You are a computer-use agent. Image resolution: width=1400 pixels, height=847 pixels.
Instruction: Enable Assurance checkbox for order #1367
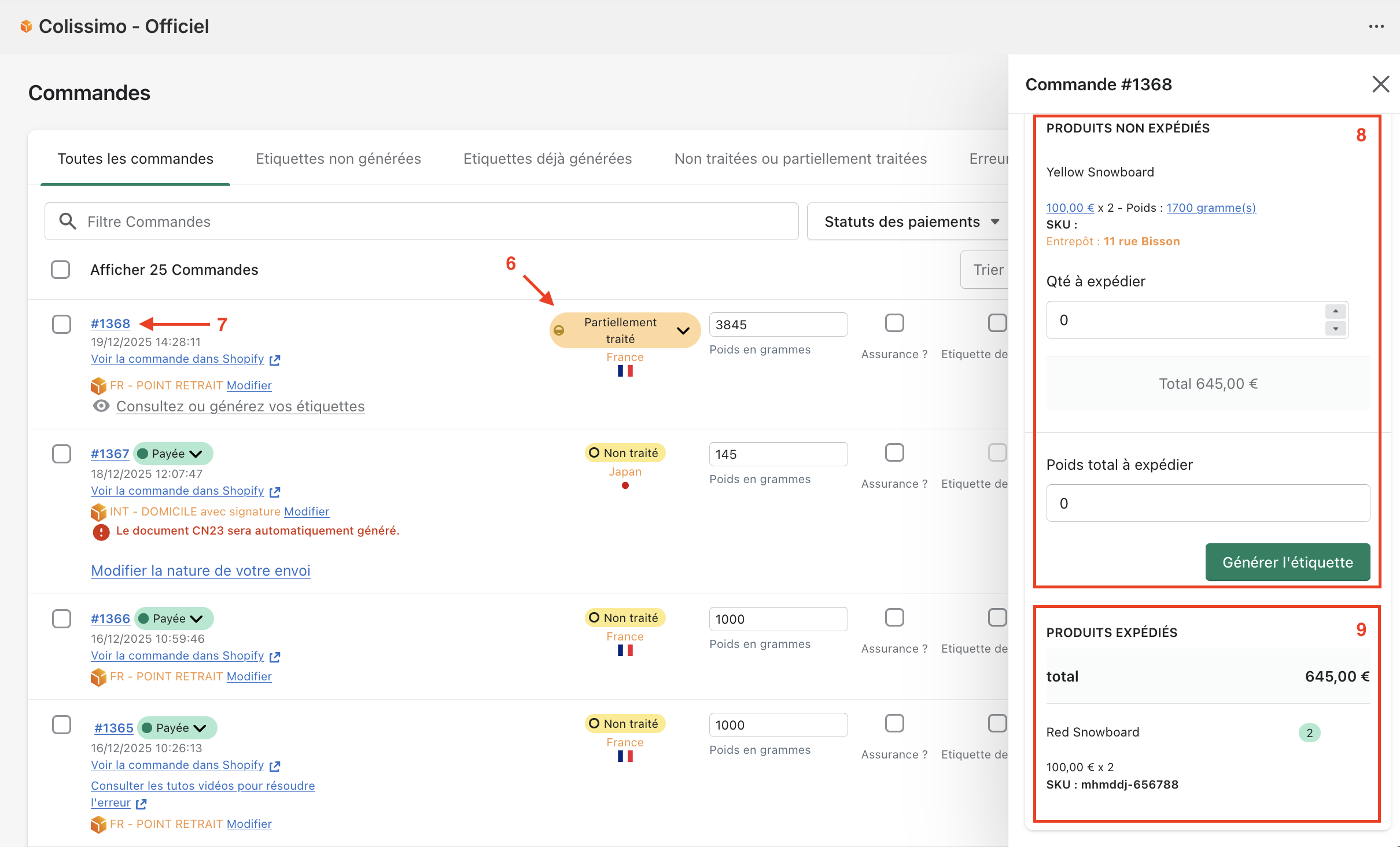click(x=894, y=452)
